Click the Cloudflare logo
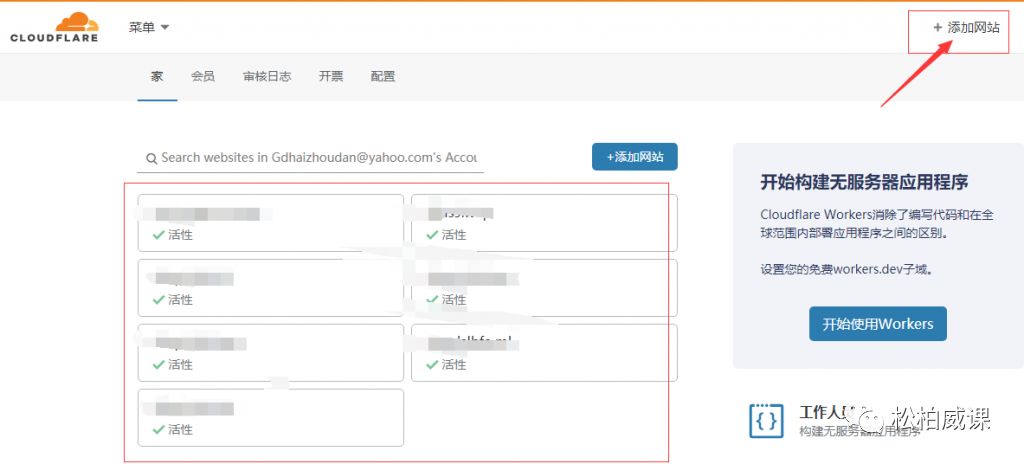This screenshot has height=464, width=1024. pyautogui.click(x=53, y=28)
